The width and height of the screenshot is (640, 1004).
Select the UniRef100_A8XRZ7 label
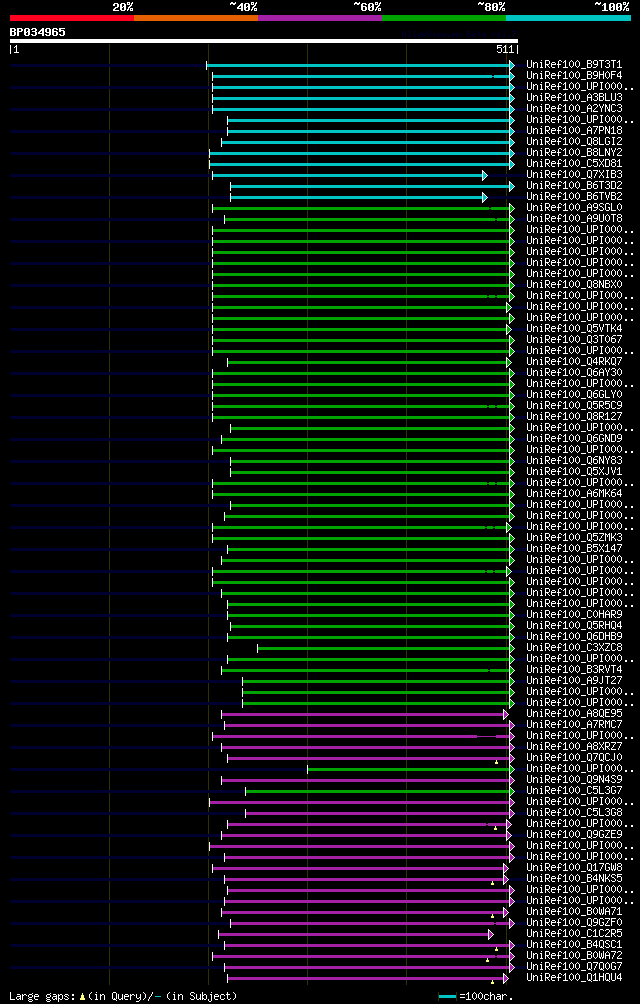574,747
